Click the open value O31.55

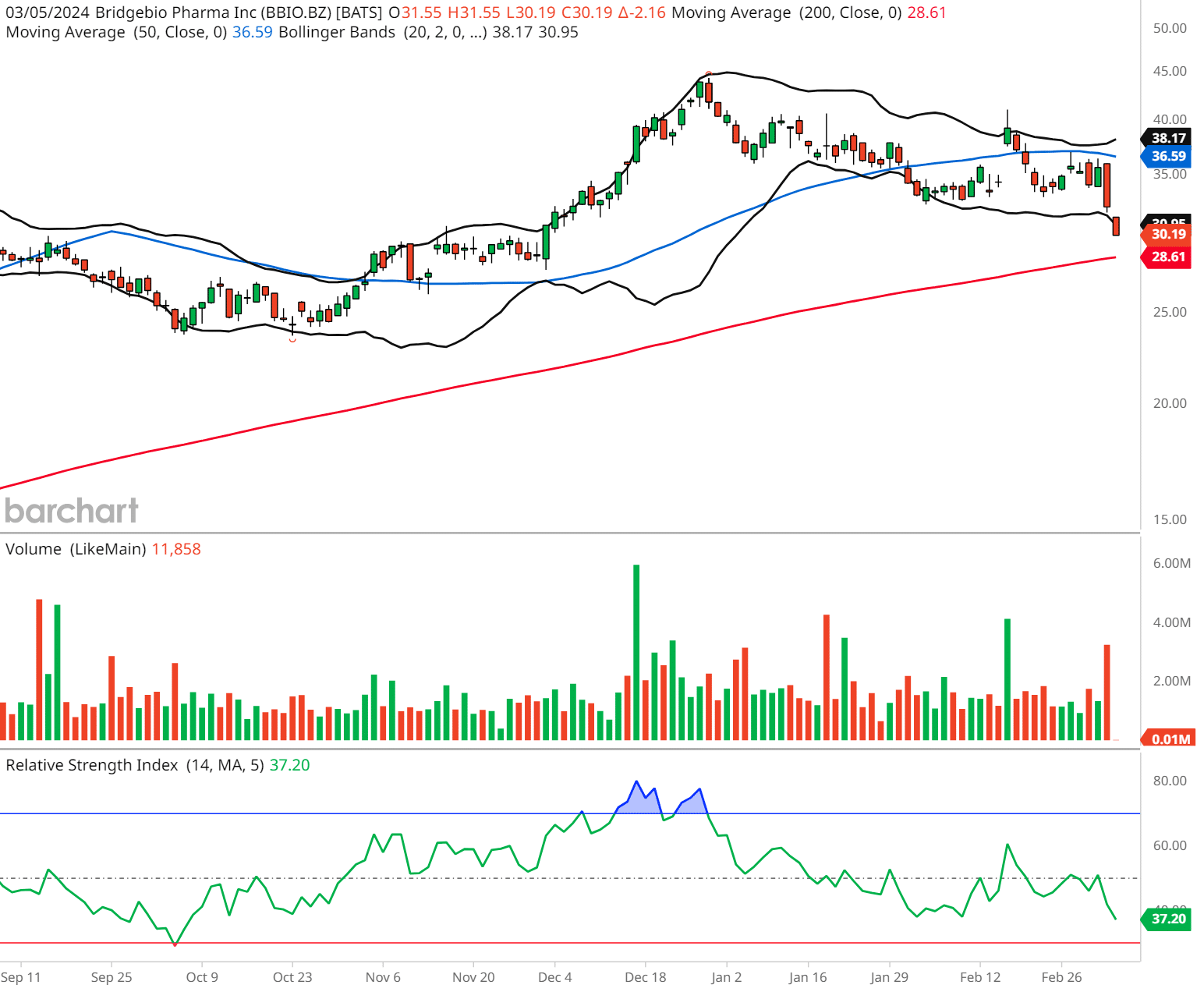[415, 12]
